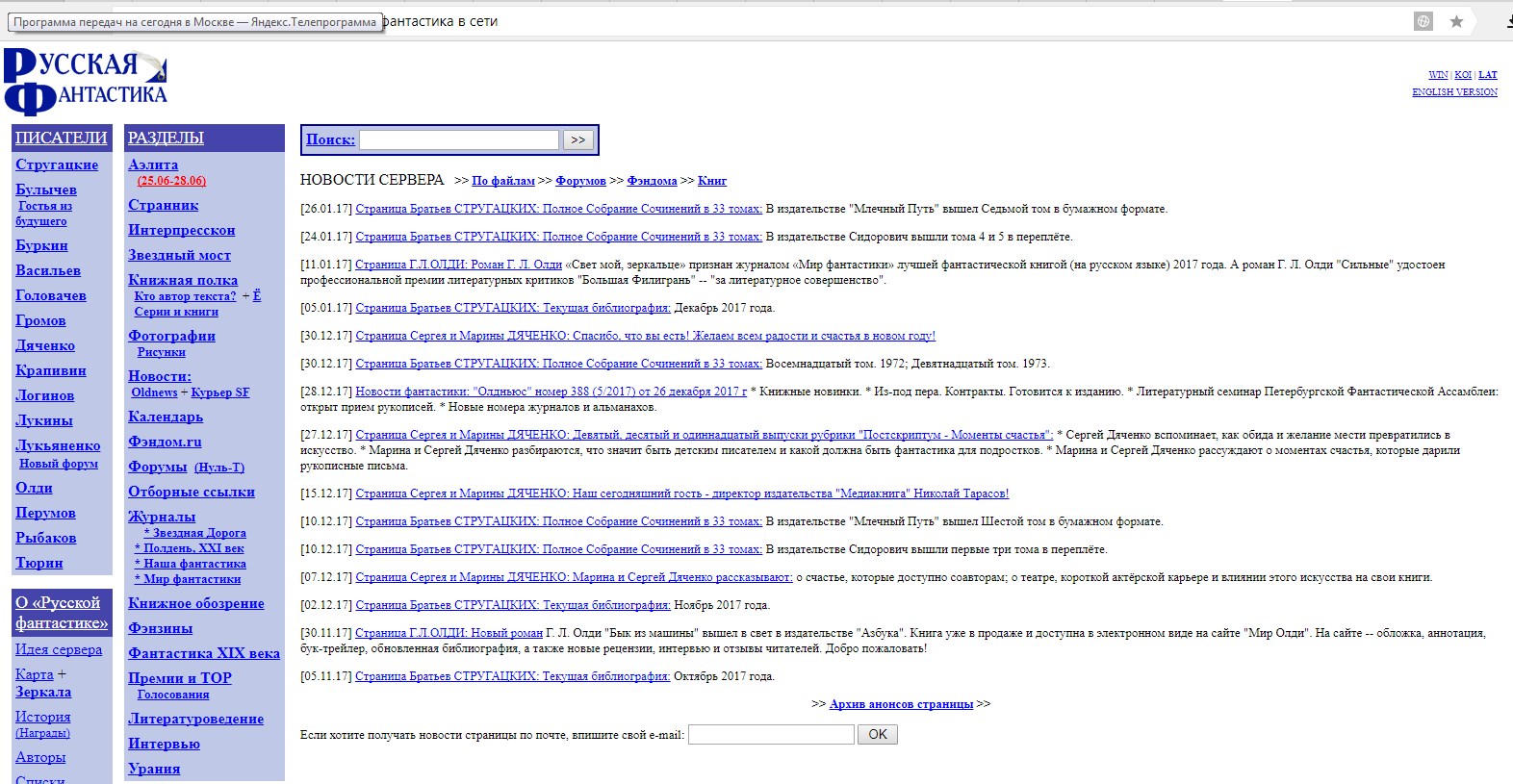Open Премии и TOP section
The height and width of the screenshot is (784, 1513).
click(180, 678)
